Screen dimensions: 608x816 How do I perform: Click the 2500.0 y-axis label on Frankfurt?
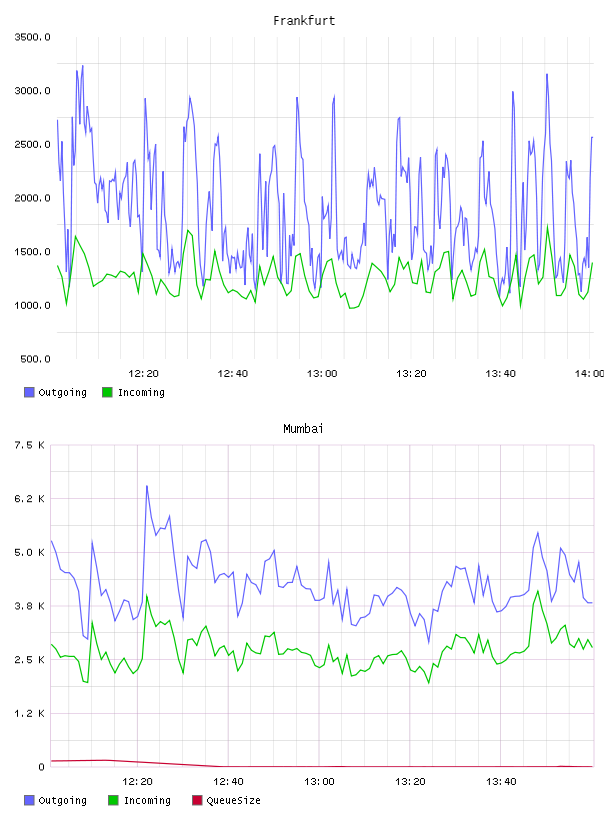click(x=32, y=144)
